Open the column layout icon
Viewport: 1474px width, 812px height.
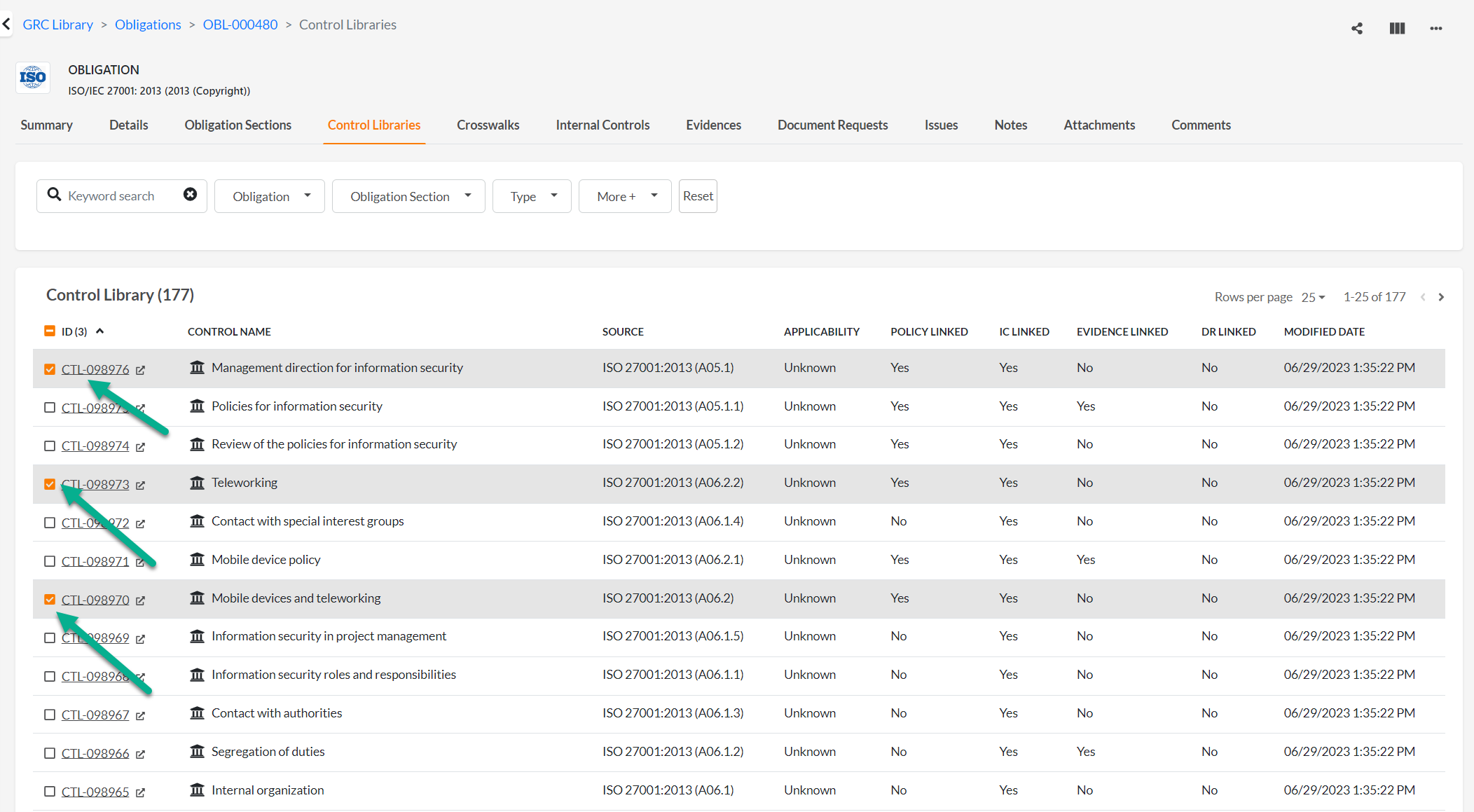point(1397,28)
